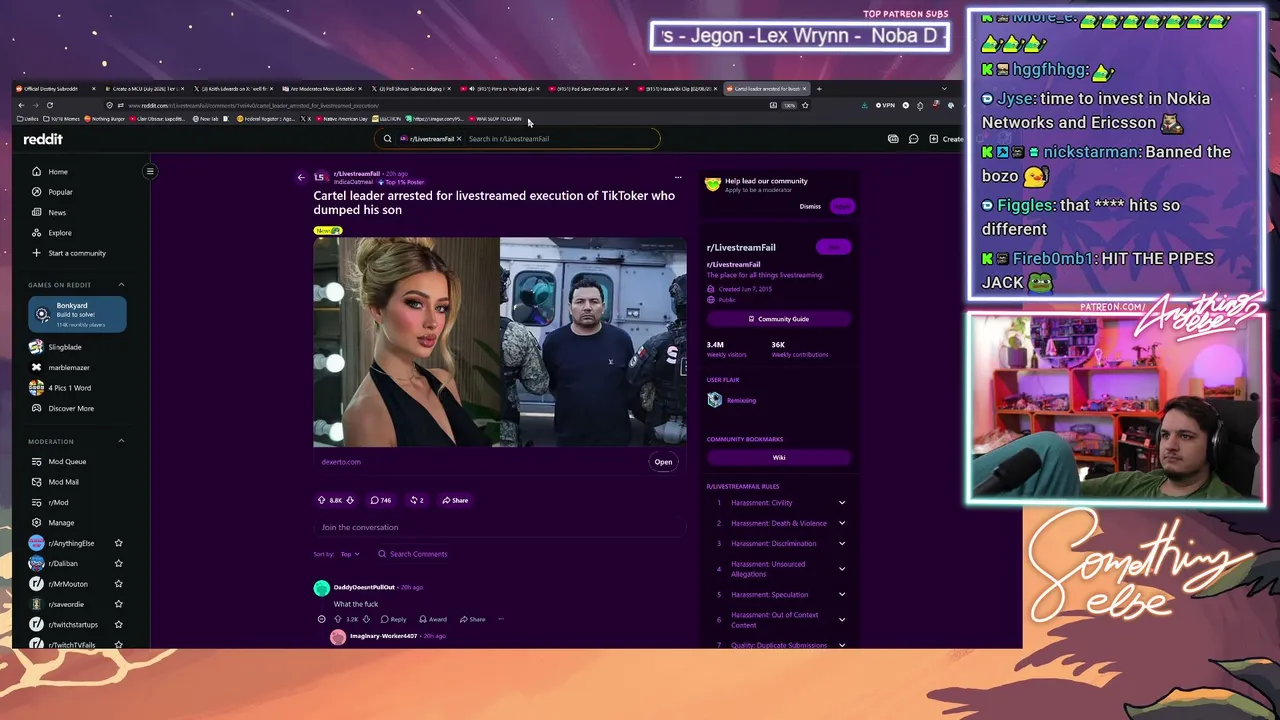Image resolution: width=1280 pixels, height=720 pixels.
Task: Open post overflow options menu
Action: point(678,178)
